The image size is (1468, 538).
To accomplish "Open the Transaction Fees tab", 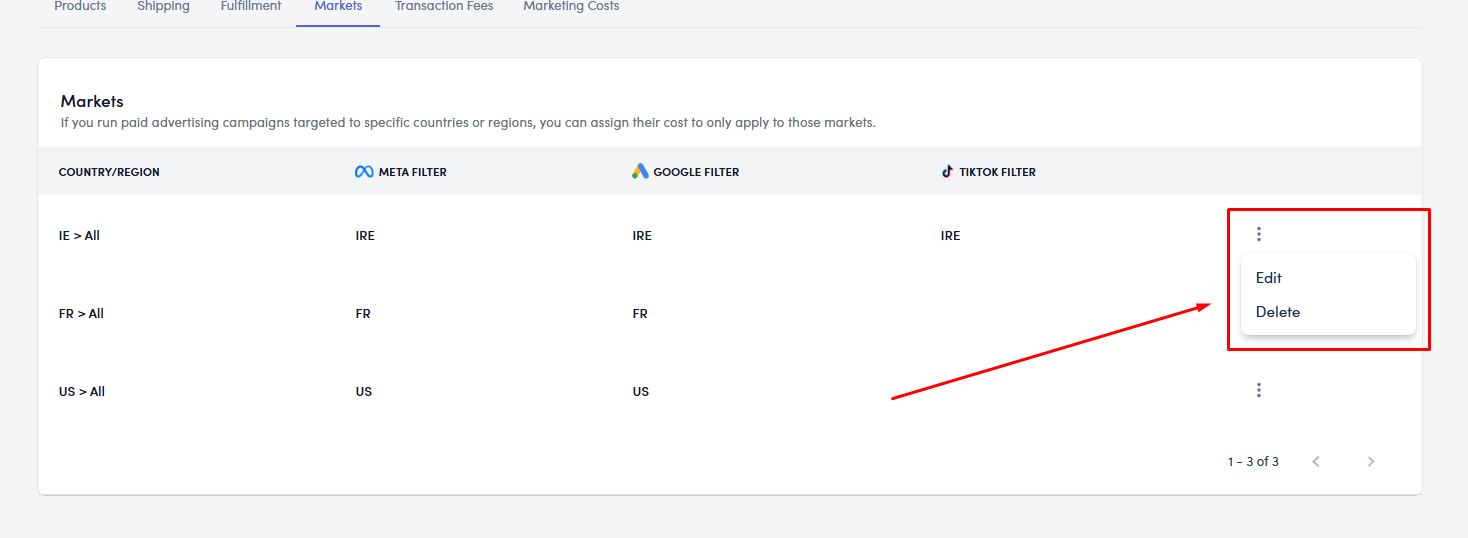I will tap(444, 7).
